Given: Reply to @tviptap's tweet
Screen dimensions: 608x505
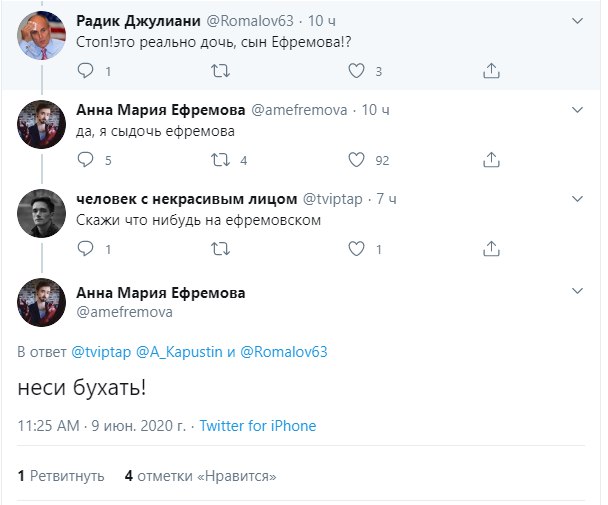Looking at the screenshot, I should (85, 248).
